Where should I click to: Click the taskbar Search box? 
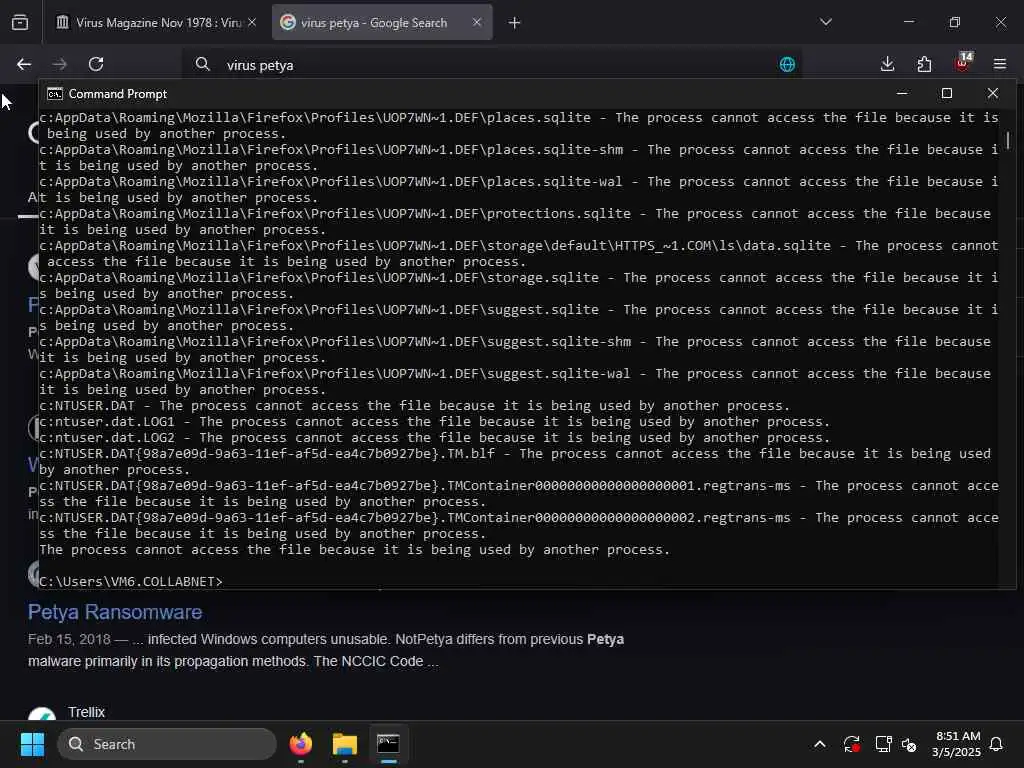(167, 744)
